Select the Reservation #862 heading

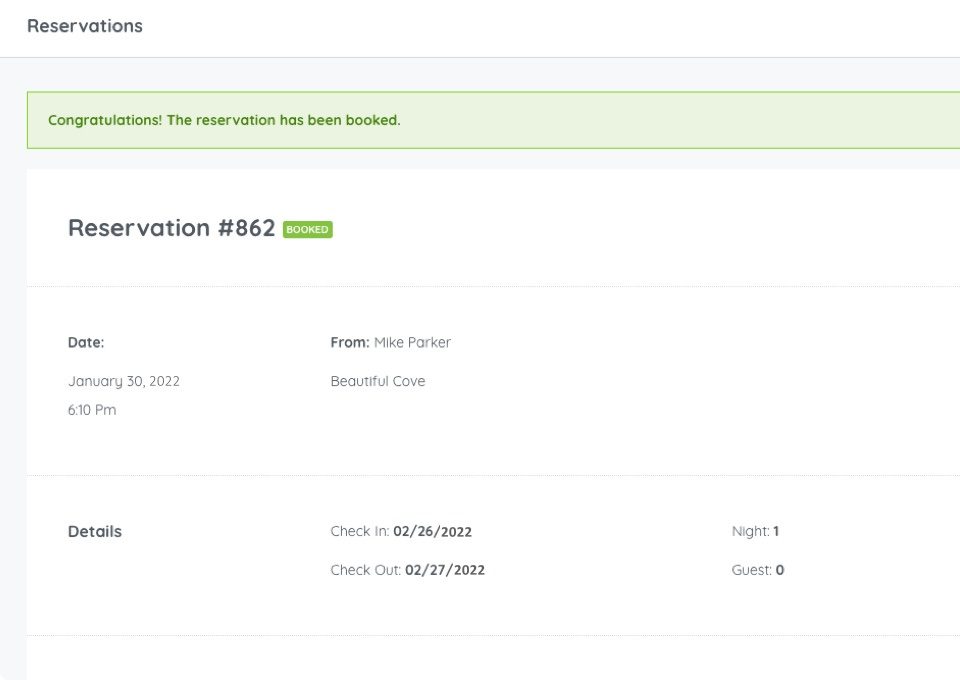point(171,228)
